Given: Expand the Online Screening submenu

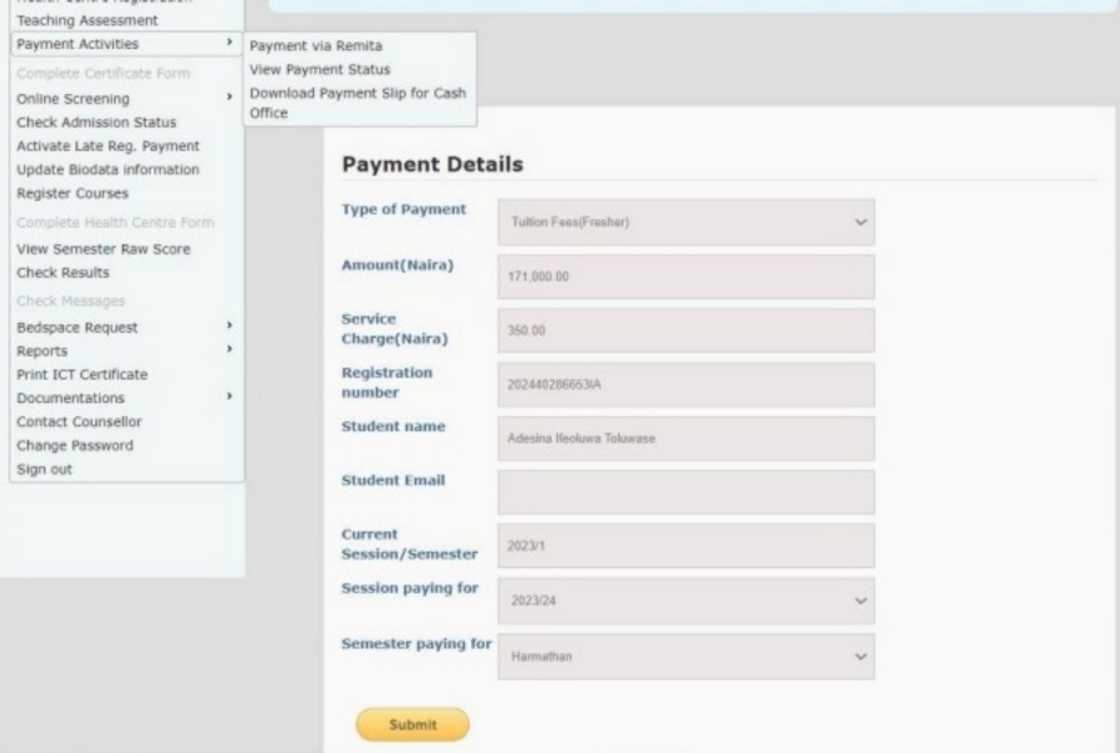Looking at the screenshot, I should pyautogui.click(x=73, y=99).
